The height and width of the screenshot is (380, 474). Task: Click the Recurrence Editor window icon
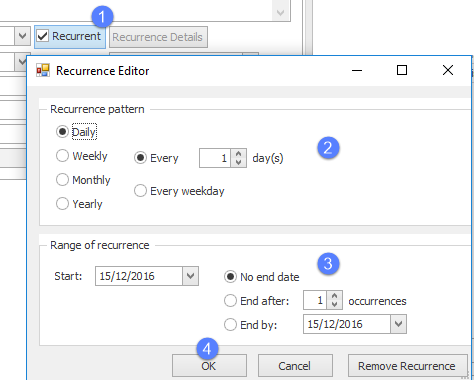43,71
